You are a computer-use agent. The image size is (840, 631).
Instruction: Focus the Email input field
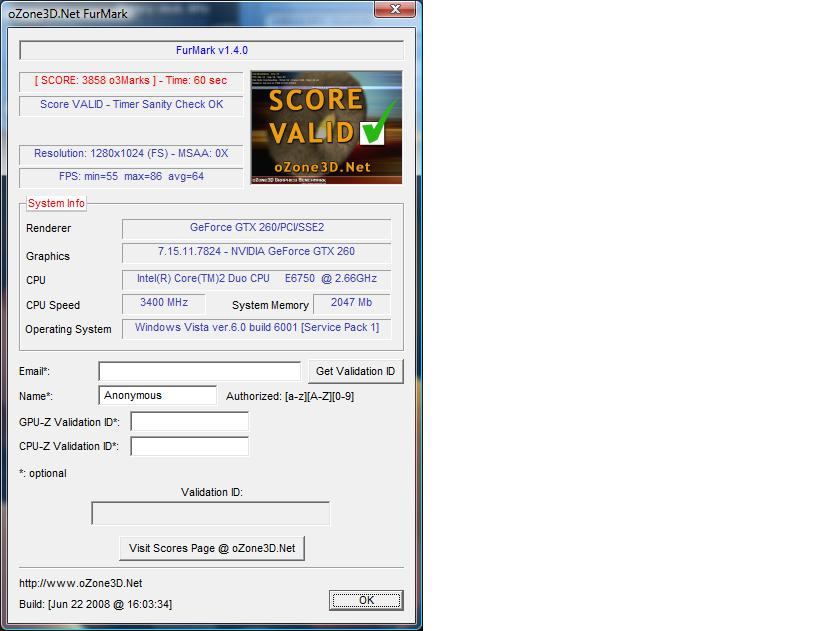[199, 371]
